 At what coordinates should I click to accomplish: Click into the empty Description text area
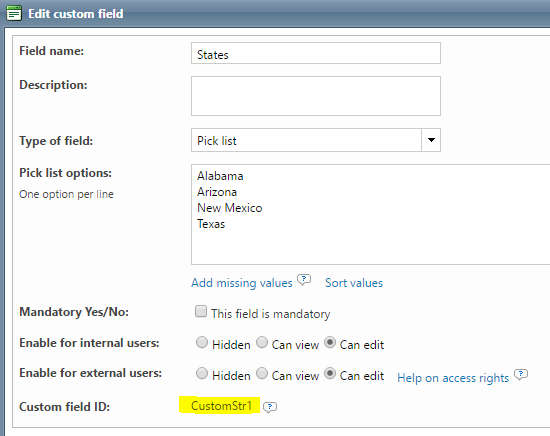point(316,96)
